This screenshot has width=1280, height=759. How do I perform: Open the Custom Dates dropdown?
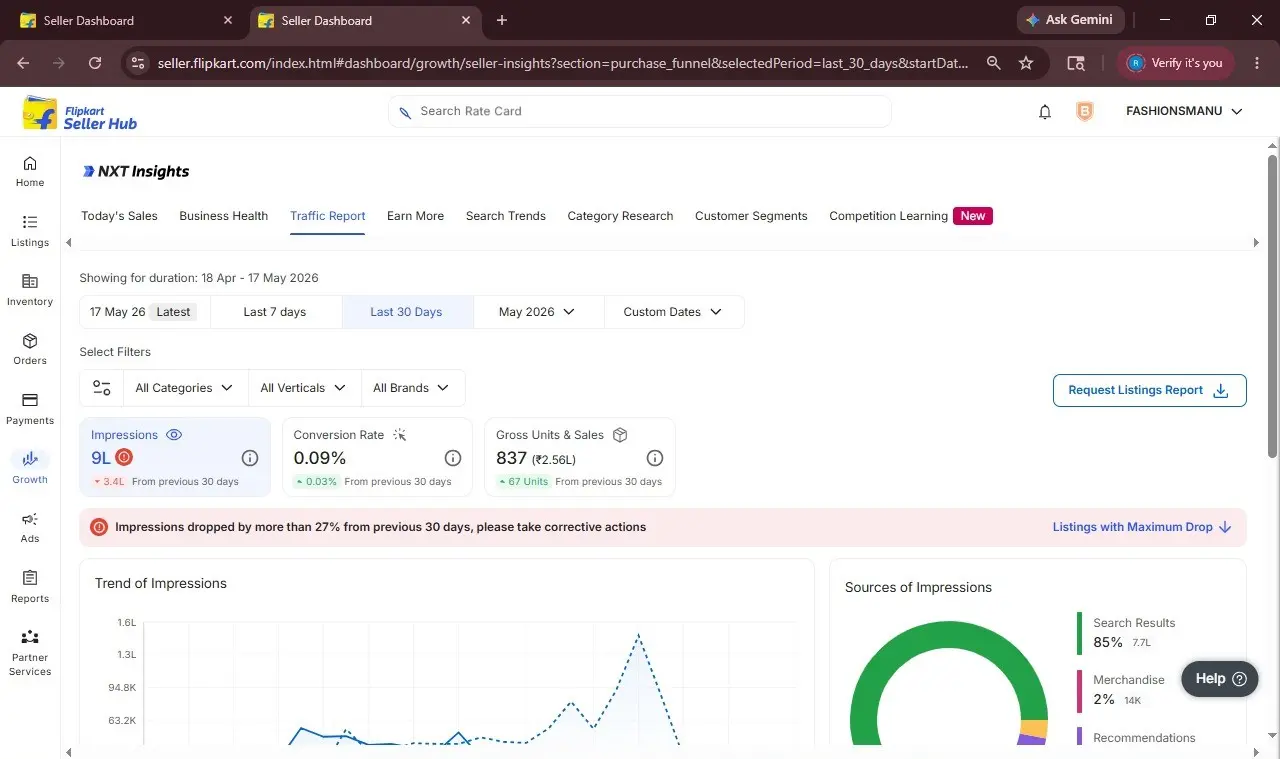click(673, 312)
